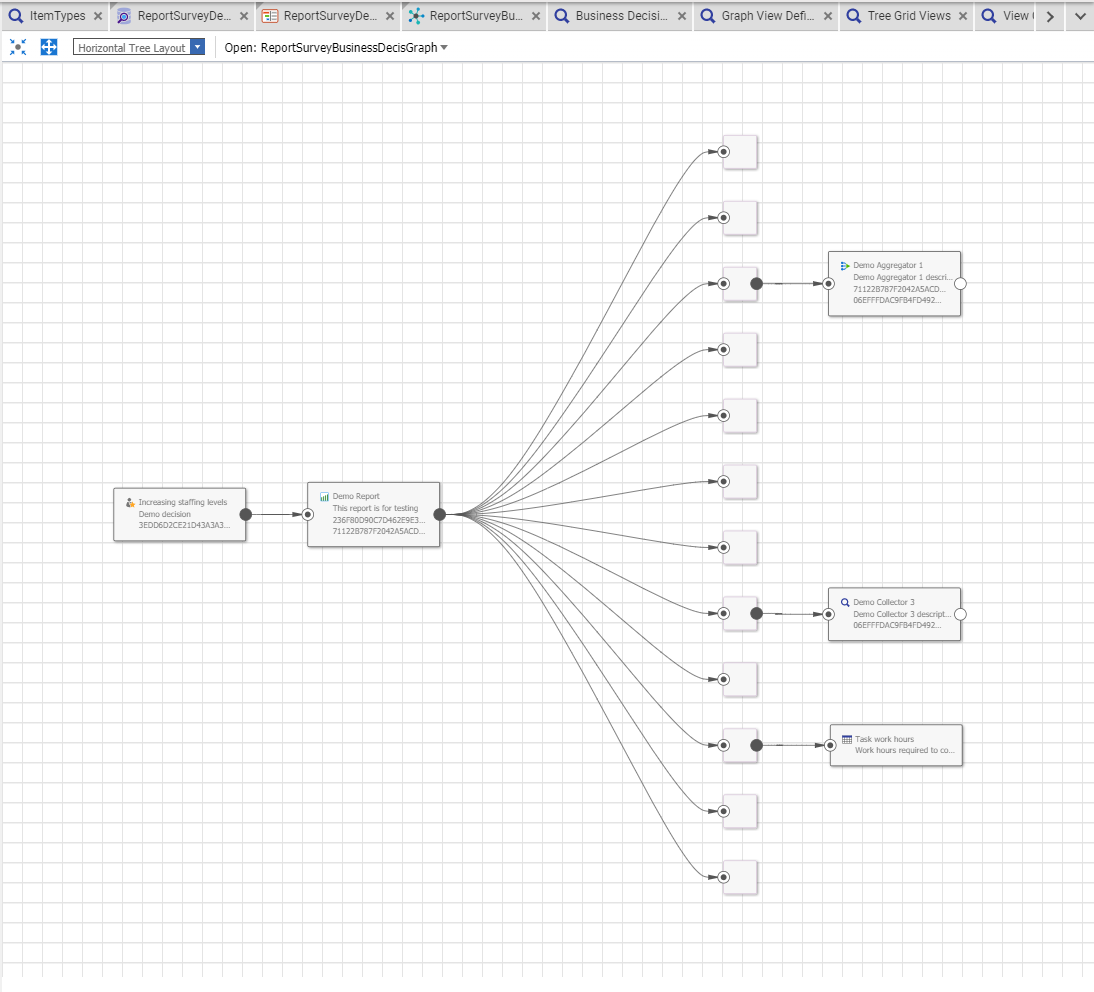The image size is (1094, 992).
Task: Click the table icon in Task work hours node
Action: tap(847, 739)
